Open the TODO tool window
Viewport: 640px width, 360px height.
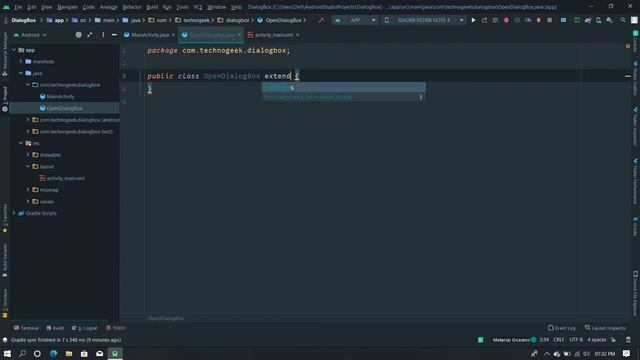tap(116, 328)
